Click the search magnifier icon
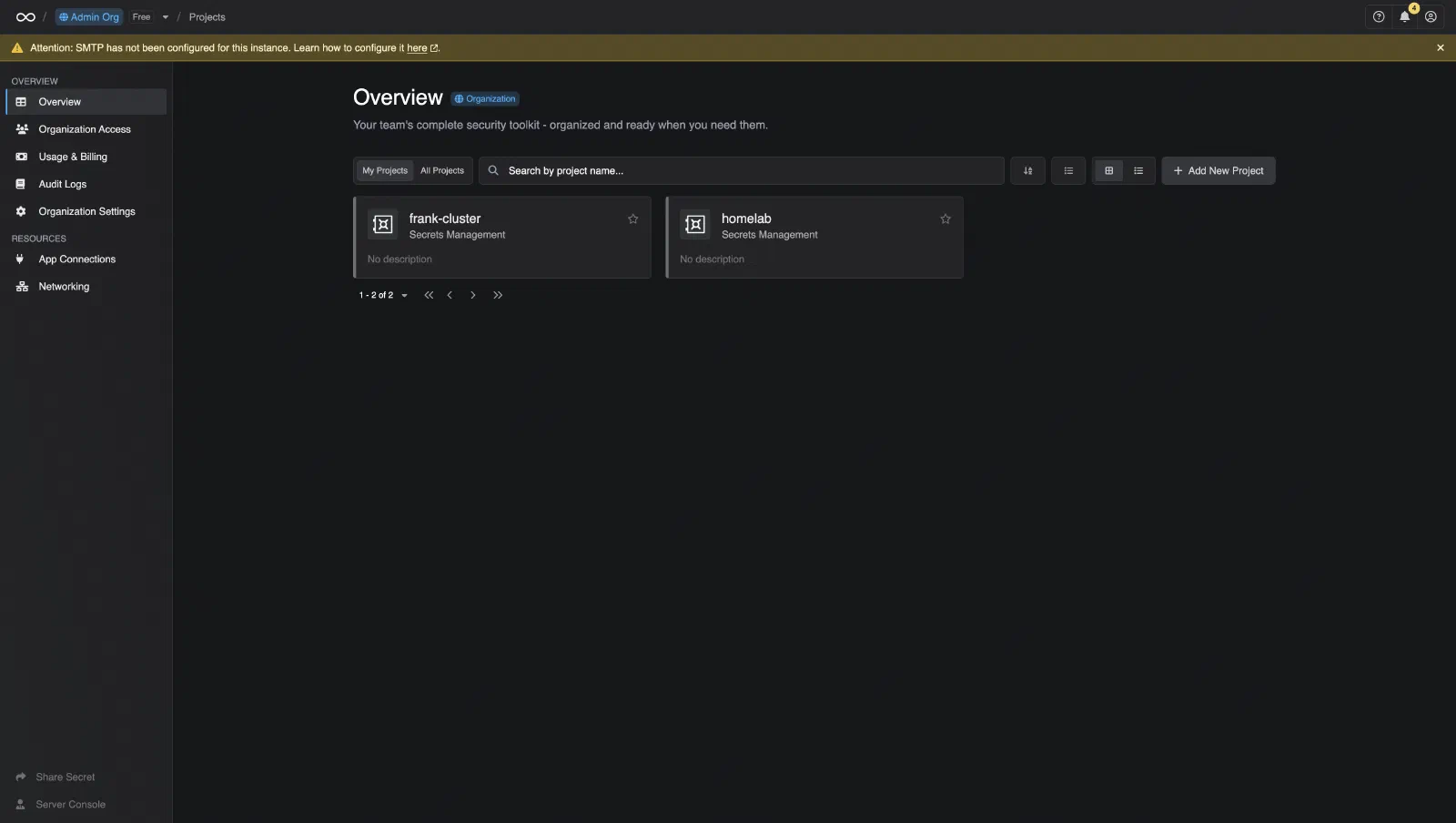1456x823 pixels. coord(493,171)
